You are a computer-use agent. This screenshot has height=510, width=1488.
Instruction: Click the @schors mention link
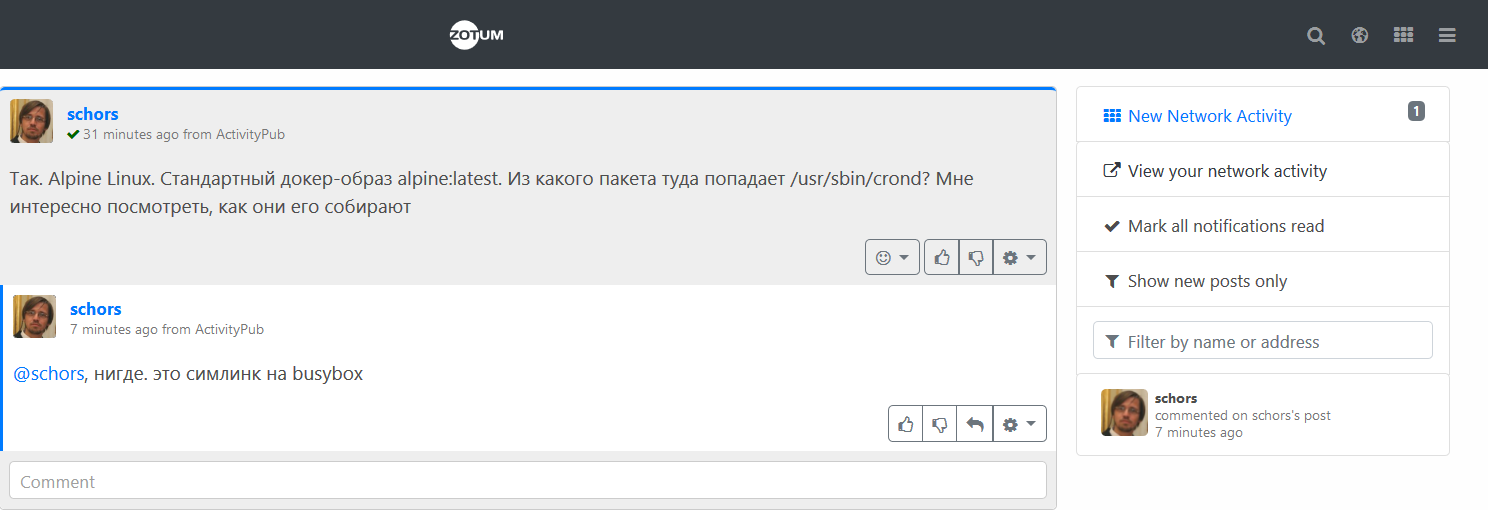pyautogui.click(x=49, y=374)
